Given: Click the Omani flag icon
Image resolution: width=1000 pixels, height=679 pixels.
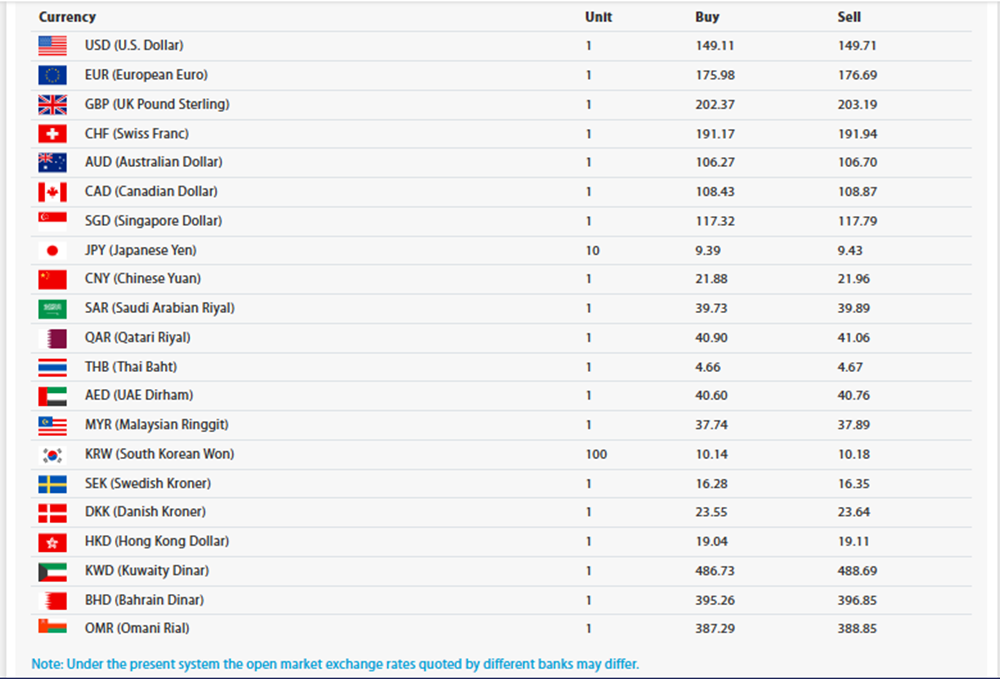Looking at the screenshot, I should 52,627.
